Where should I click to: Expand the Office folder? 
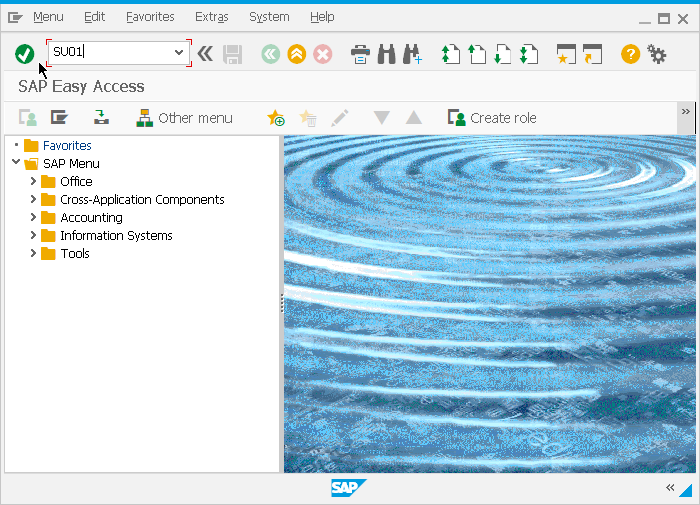point(33,181)
